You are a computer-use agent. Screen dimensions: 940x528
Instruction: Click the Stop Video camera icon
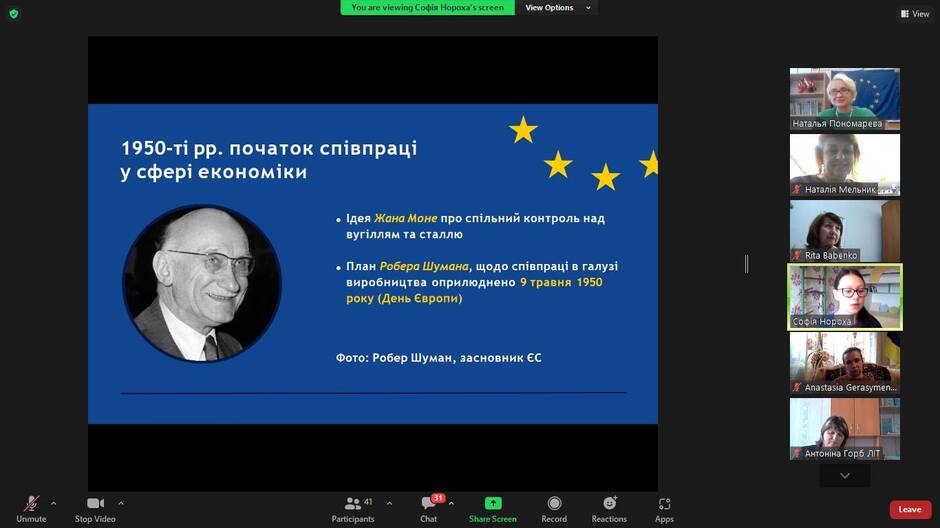coord(95,503)
